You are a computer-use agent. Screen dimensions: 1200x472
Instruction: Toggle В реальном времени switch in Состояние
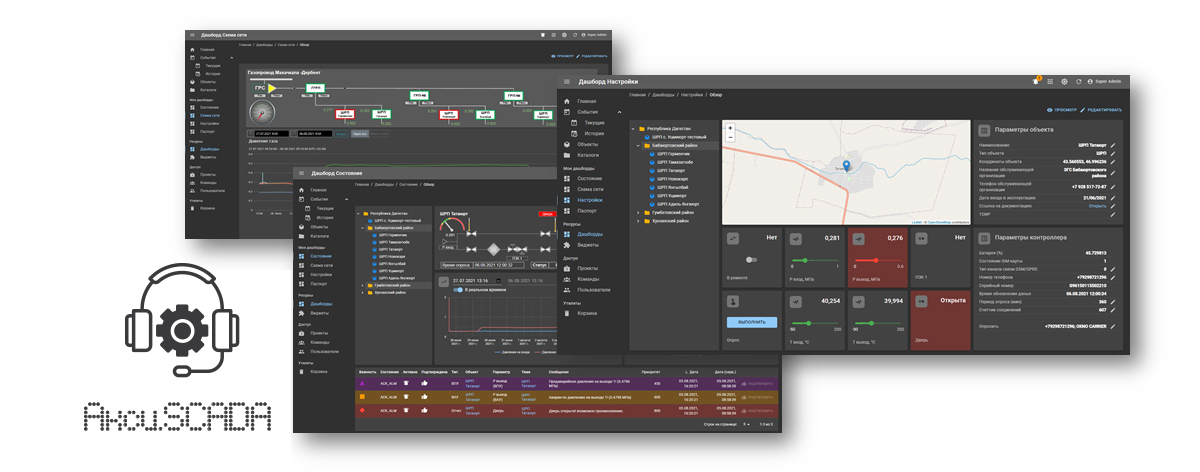pyautogui.click(x=456, y=291)
